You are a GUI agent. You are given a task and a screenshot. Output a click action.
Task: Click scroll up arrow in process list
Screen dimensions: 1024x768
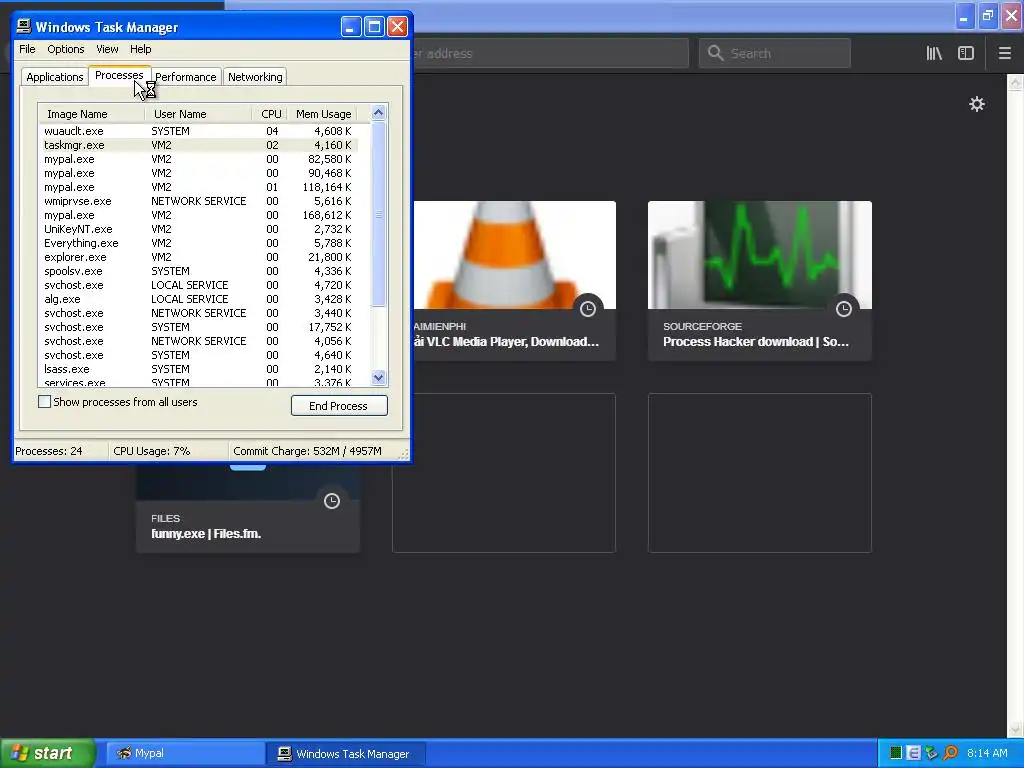pos(378,113)
